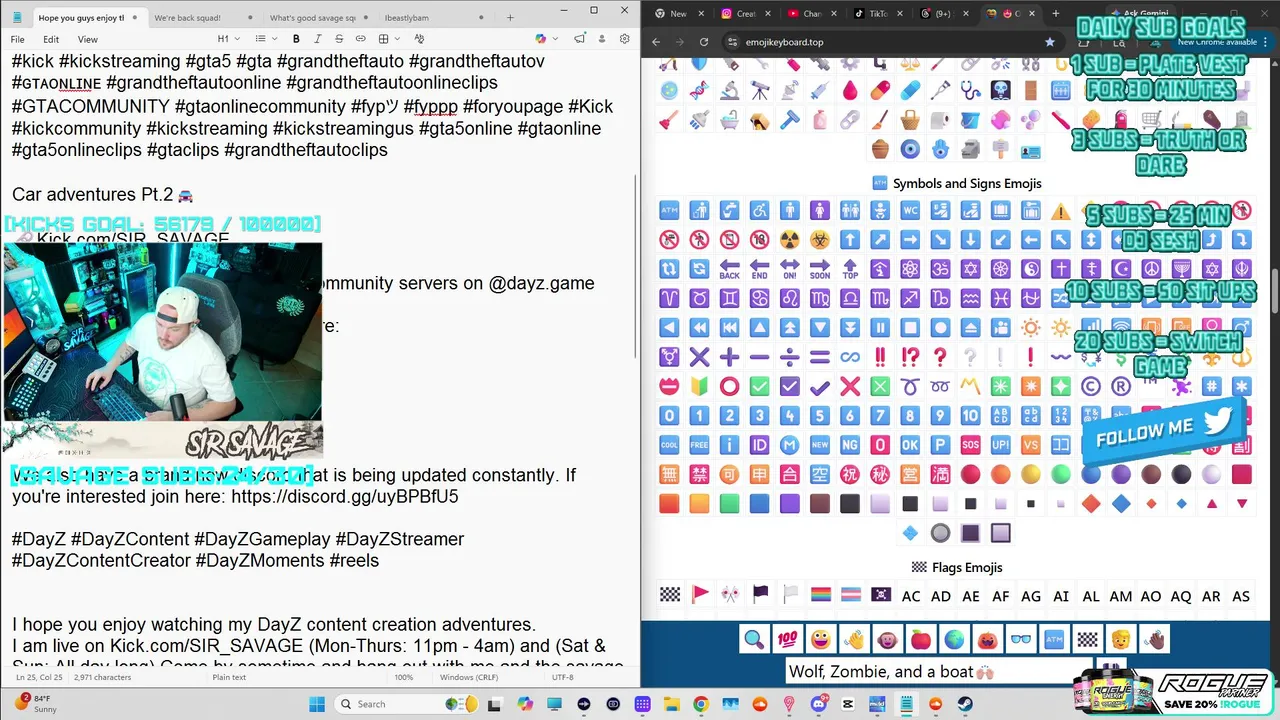Switch to the 'What's good savage squad' tab

click(314, 18)
